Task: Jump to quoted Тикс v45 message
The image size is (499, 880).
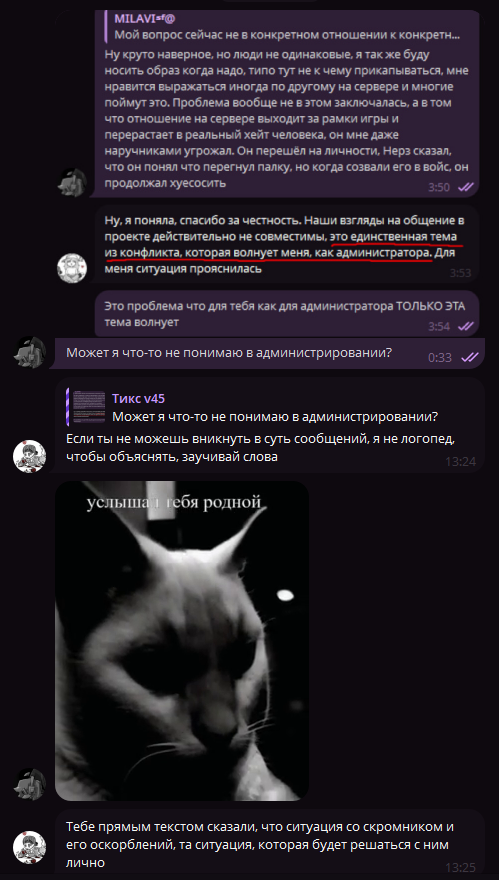Action: (269, 407)
